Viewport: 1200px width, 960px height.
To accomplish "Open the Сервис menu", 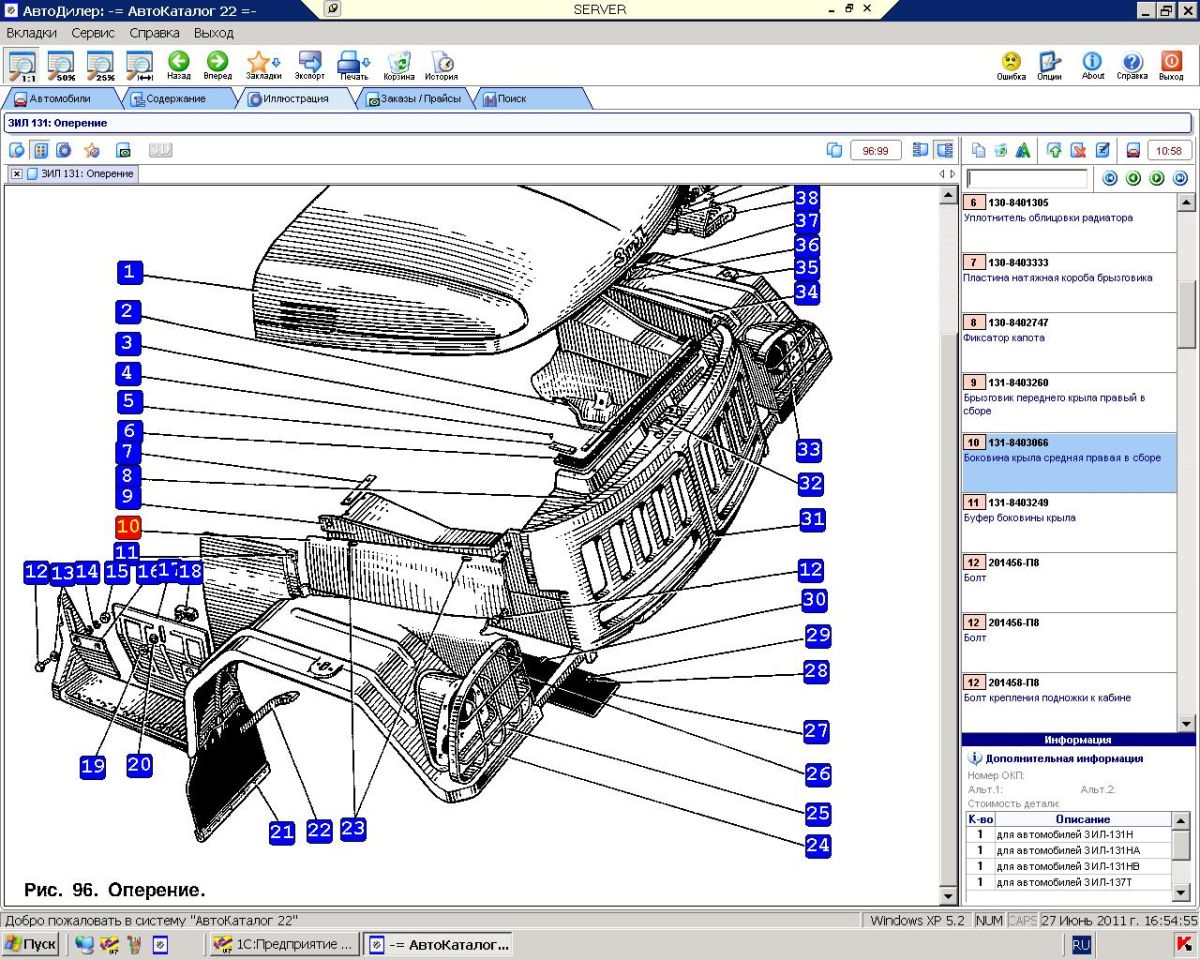I will click(93, 33).
